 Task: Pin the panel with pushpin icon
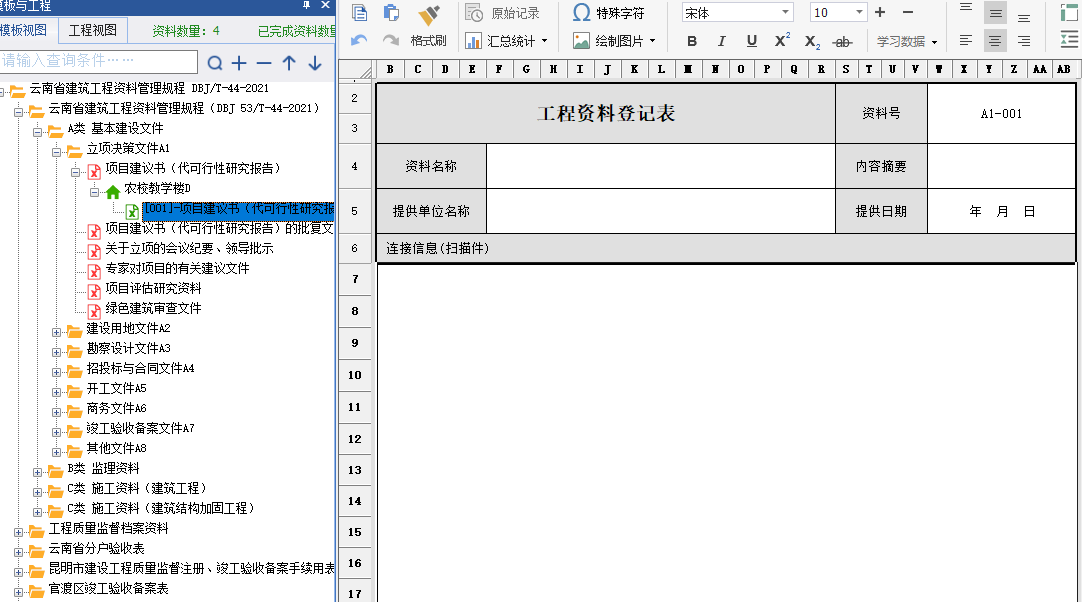pyautogui.click(x=306, y=6)
